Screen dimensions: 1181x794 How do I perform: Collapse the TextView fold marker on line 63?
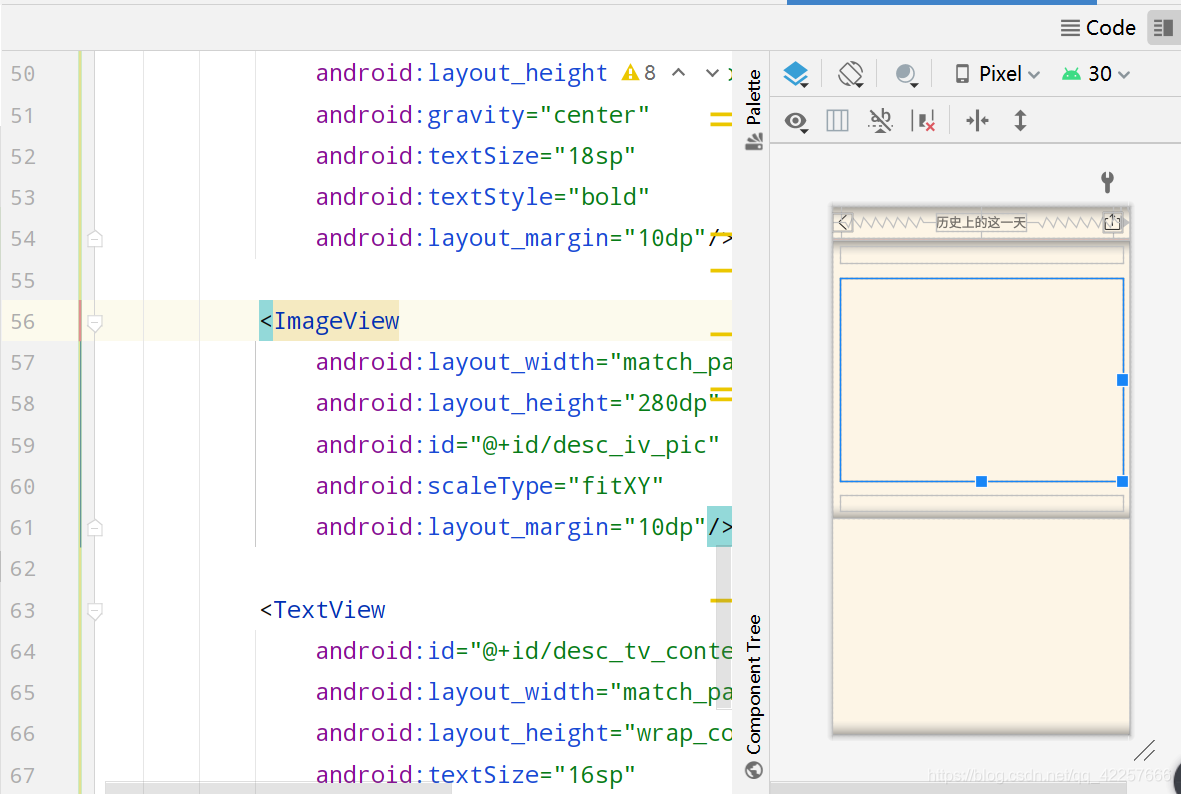click(95, 610)
